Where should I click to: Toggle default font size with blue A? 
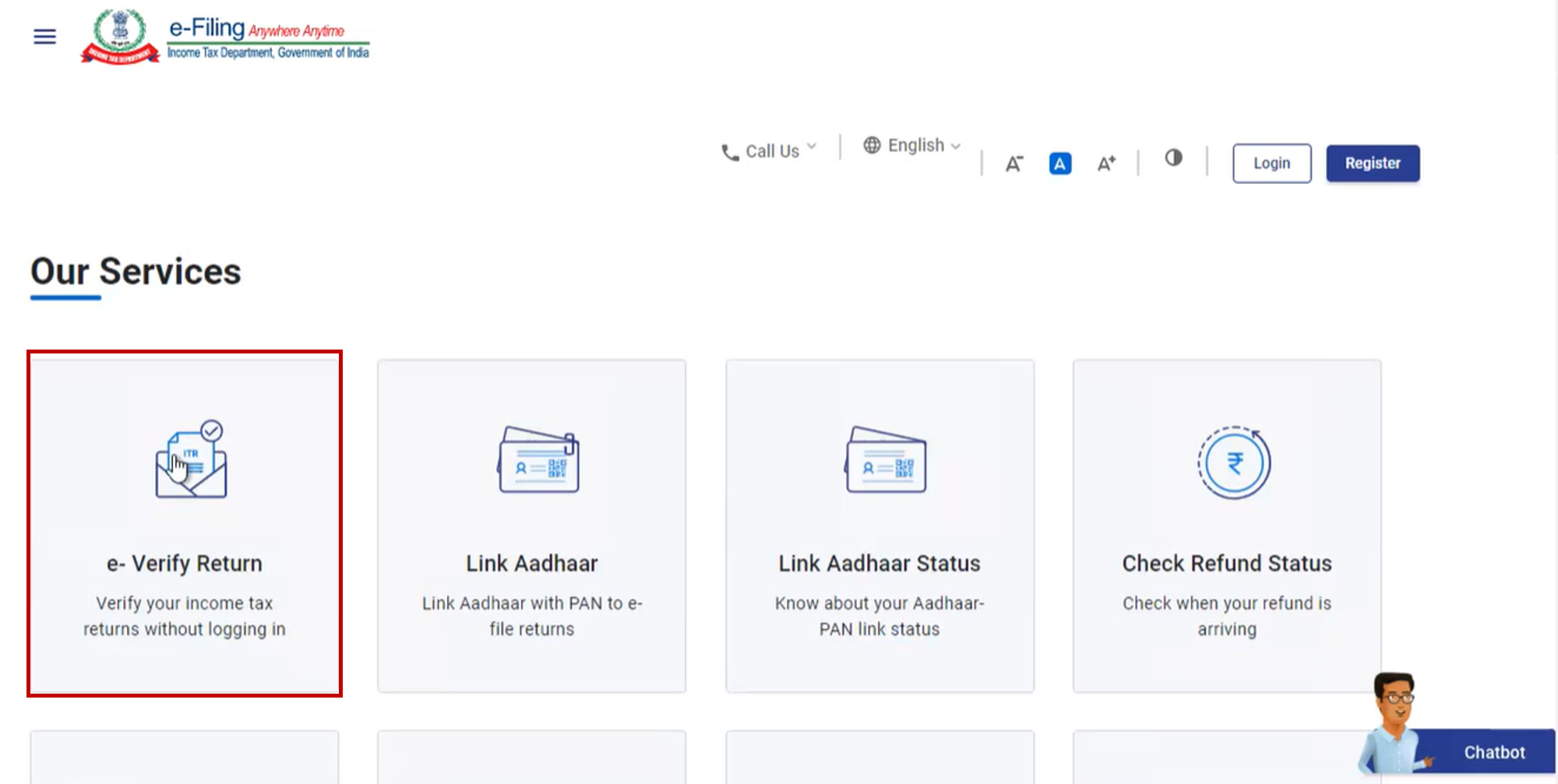point(1059,163)
